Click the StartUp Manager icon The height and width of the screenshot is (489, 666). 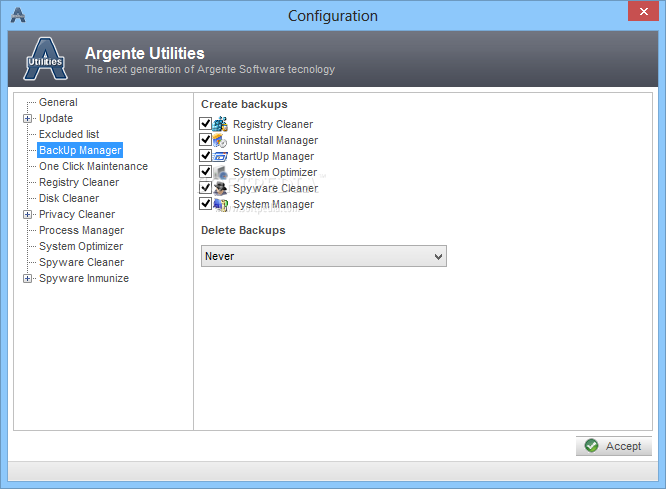(x=220, y=156)
